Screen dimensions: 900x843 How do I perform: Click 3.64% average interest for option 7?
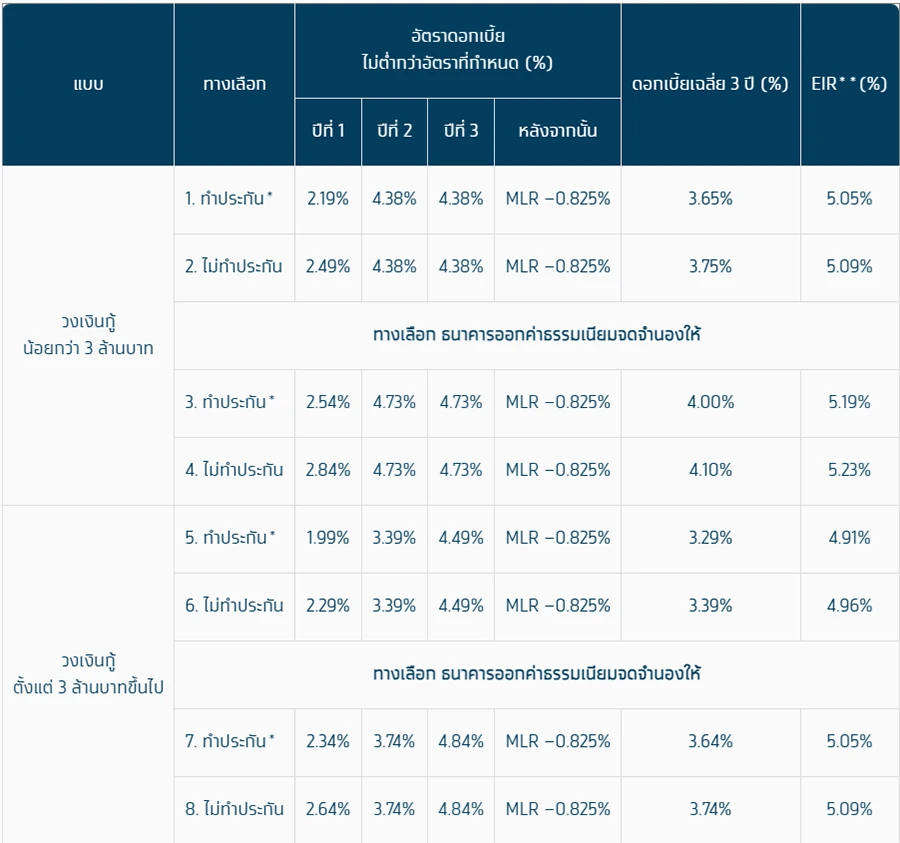coord(711,741)
